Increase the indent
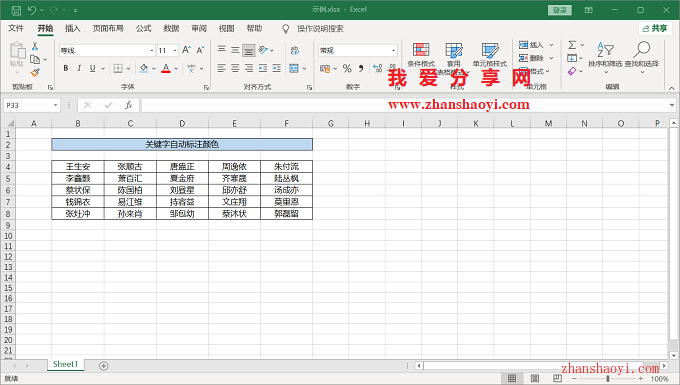The image size is (680, 385). pyautogui.click(x=276, y=68)
